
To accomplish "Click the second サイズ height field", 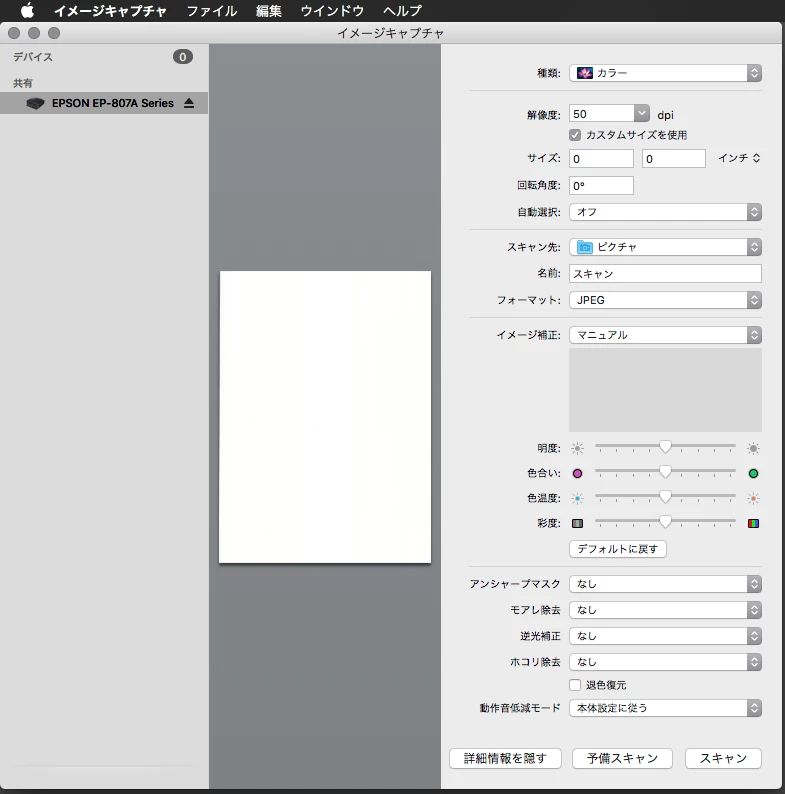I will tap(674, 158).
